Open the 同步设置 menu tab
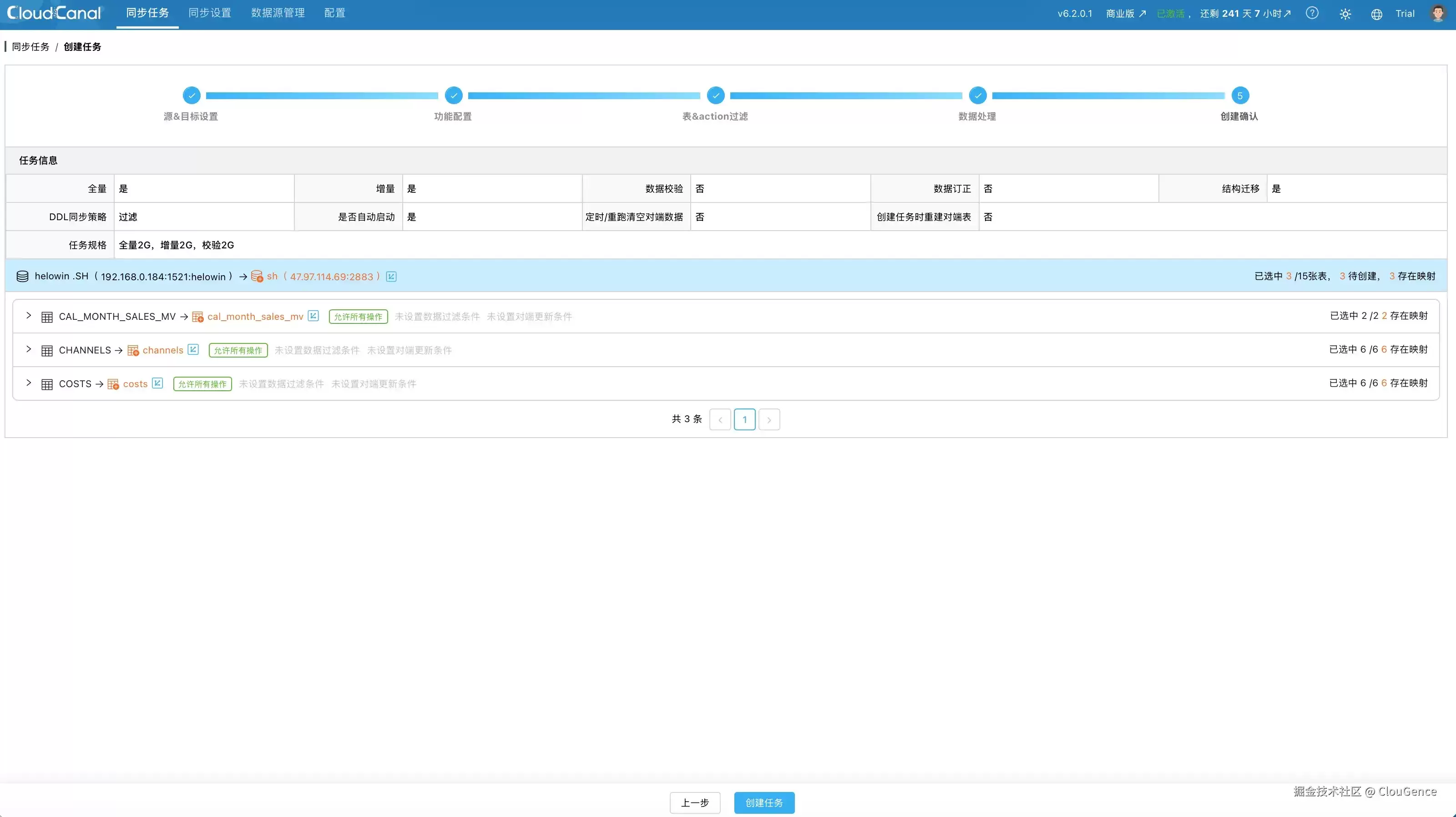Image resolution: width=1456 pixels, height=817 pixels. coord(210,13)
